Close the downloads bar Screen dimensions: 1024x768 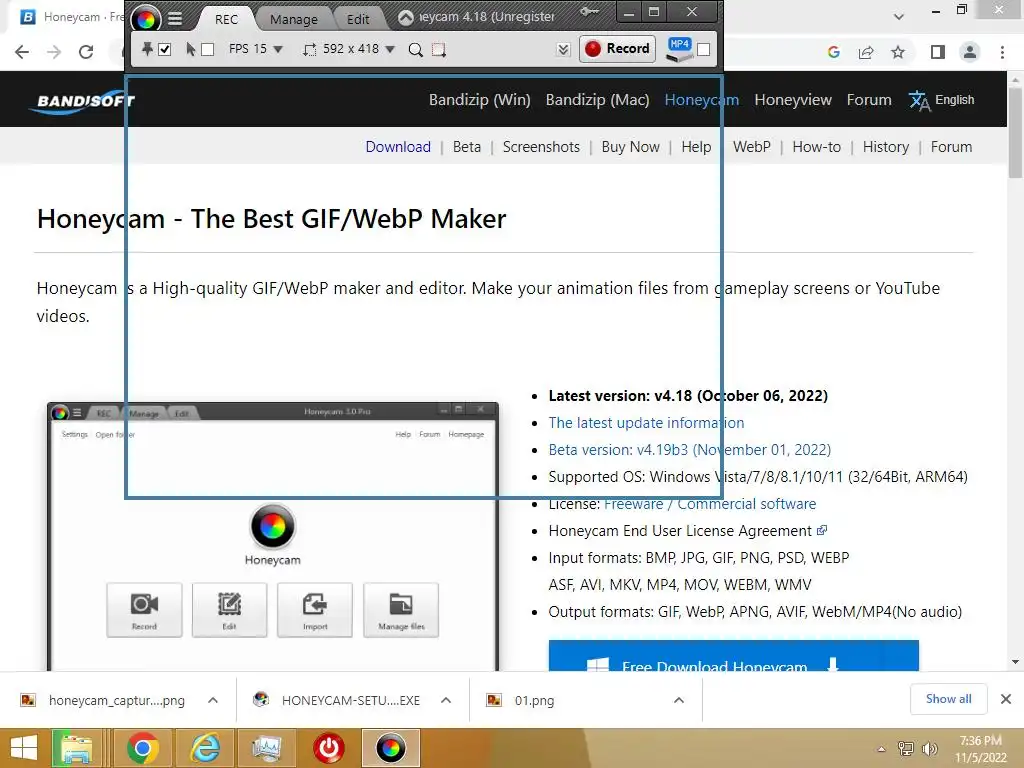click(x=1006, y=699)
